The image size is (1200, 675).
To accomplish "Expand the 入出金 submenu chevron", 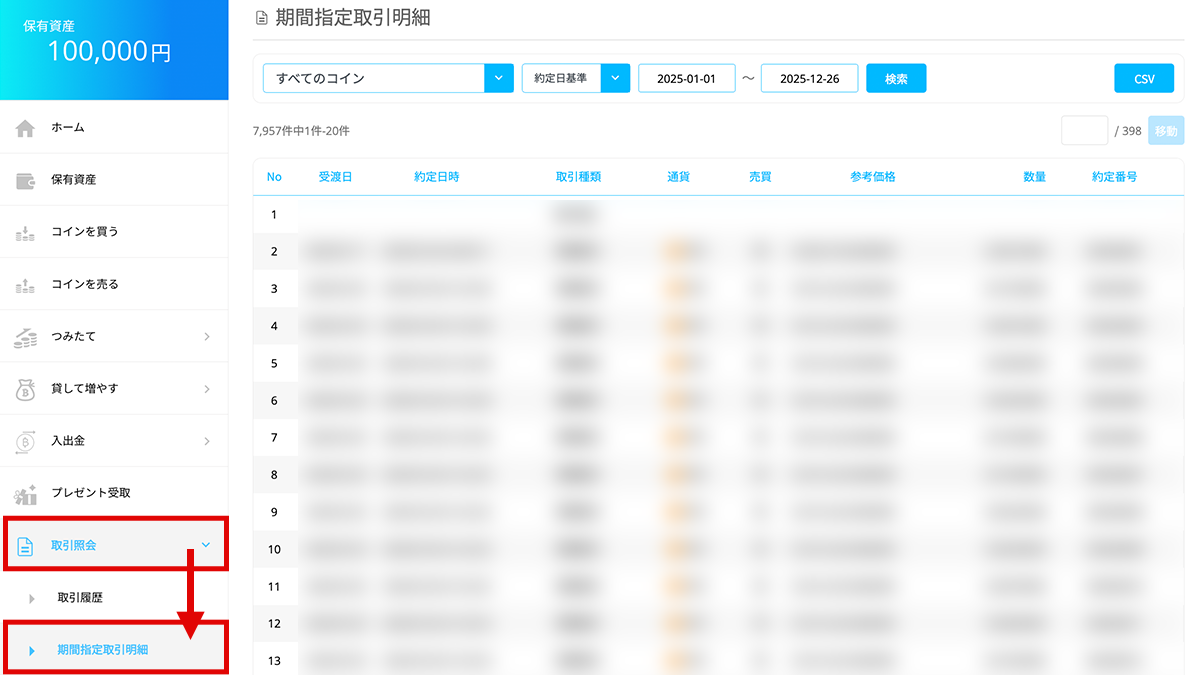I will tap(207, 441).
